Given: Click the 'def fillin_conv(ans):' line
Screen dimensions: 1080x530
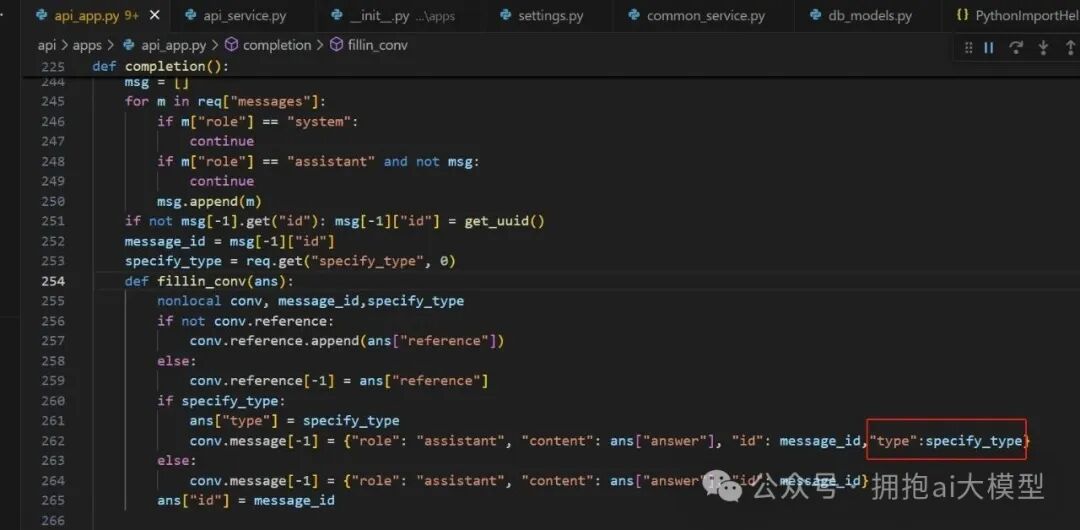Looking at the screenshot, I should pos(209,281).
